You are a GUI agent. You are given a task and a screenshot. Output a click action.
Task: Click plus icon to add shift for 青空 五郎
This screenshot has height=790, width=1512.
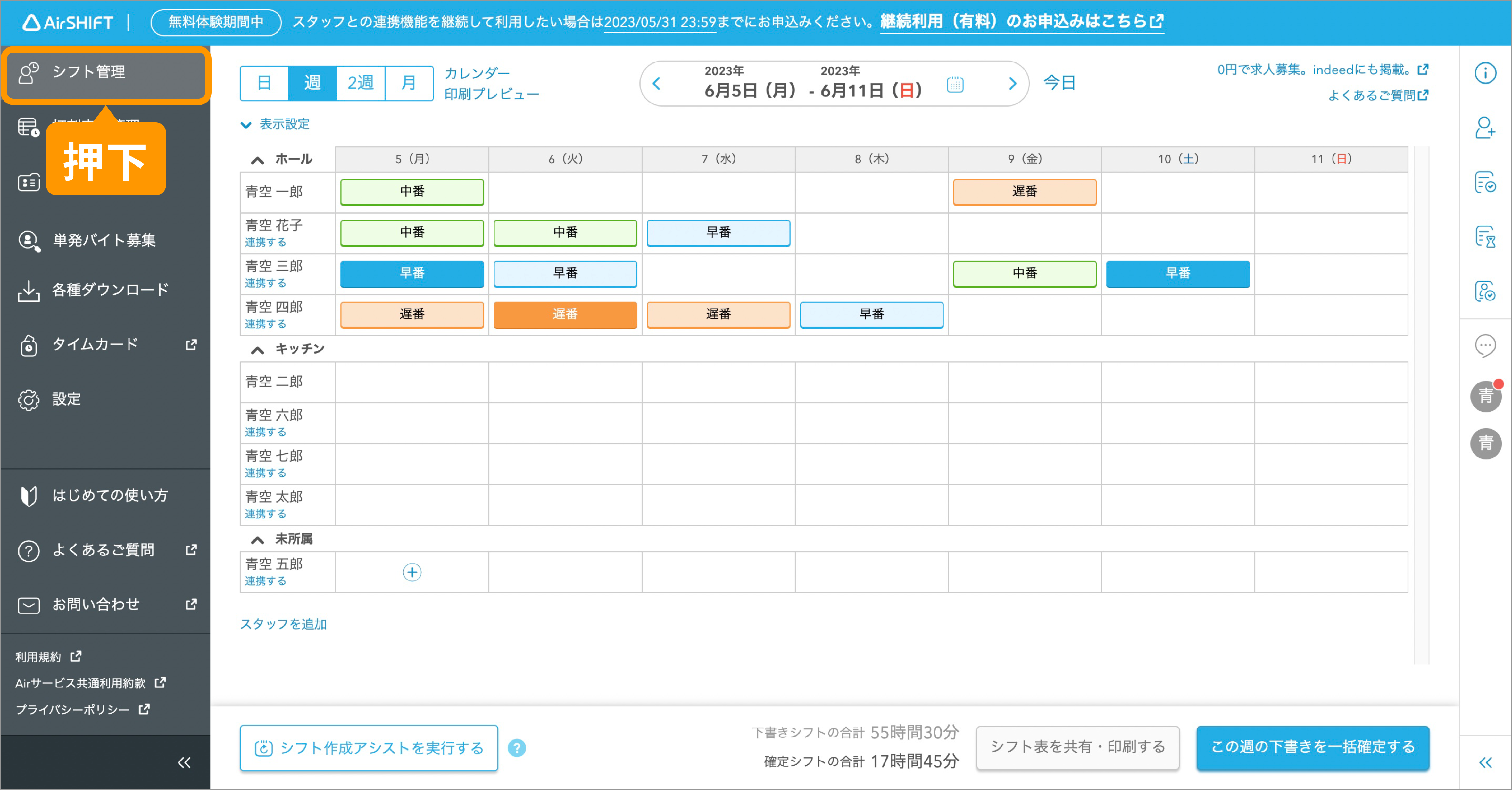click(412, 572)
